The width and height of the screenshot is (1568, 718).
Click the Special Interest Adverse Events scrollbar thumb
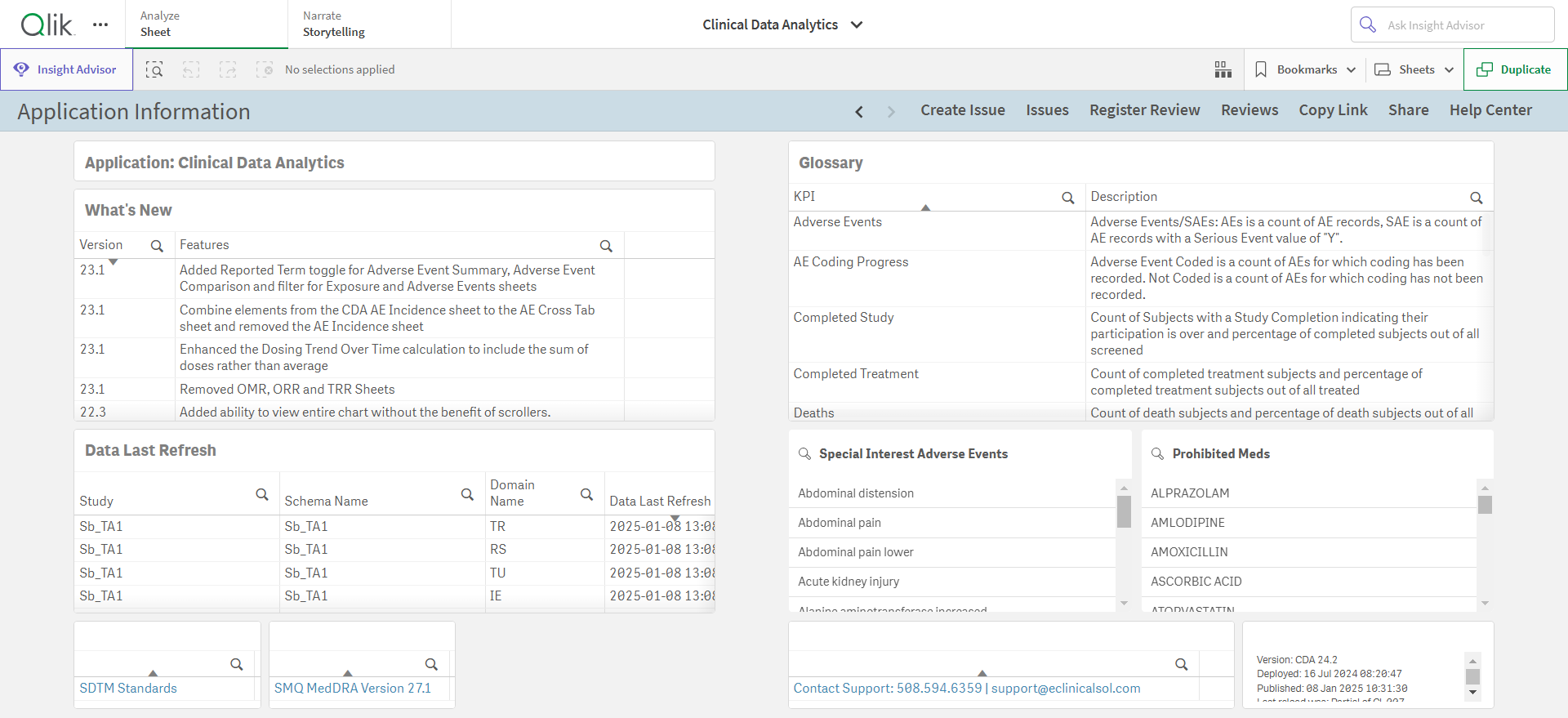(1124, 511)
